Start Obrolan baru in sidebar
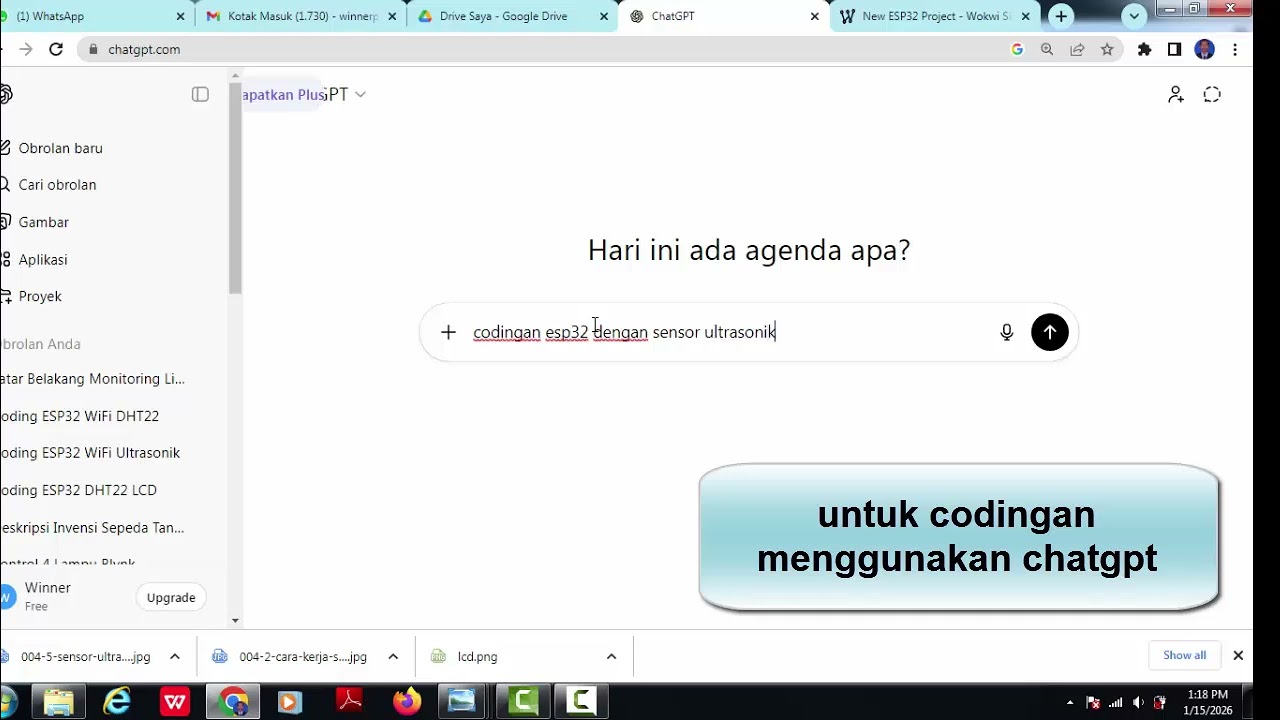Viewport: 1280px width, 720px height. point(60,148)
